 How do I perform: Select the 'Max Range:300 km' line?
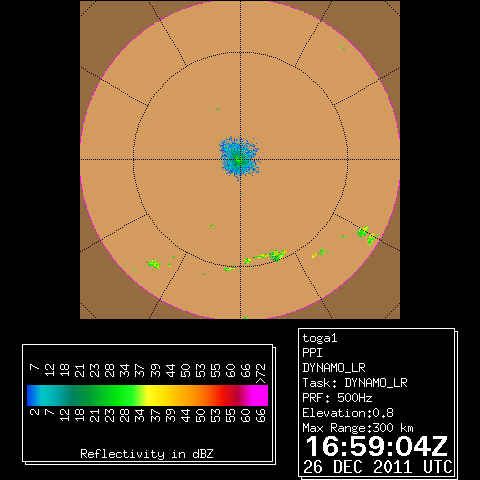(358, 428)
